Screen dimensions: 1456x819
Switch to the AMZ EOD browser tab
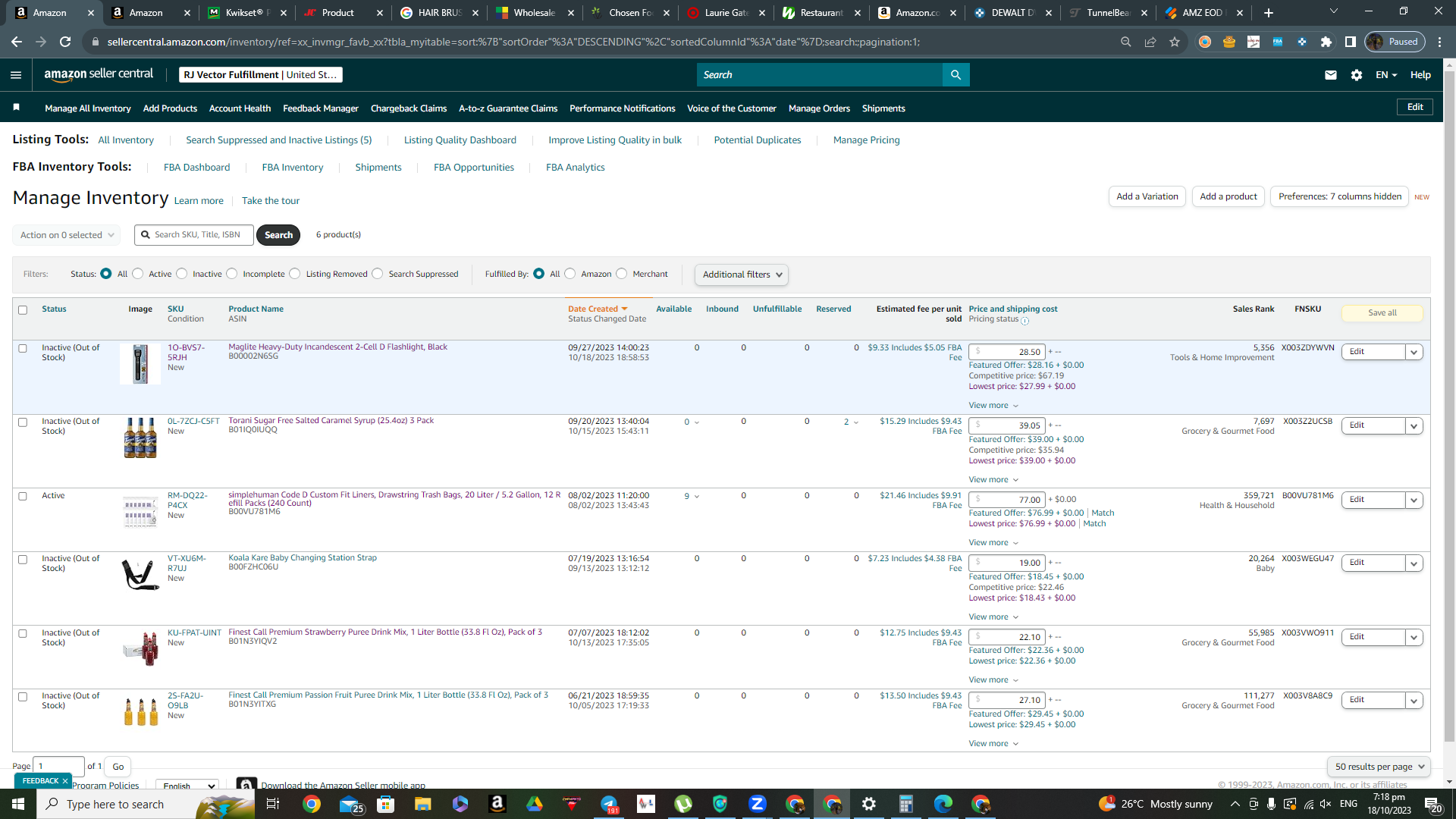tap(1203, 12)
